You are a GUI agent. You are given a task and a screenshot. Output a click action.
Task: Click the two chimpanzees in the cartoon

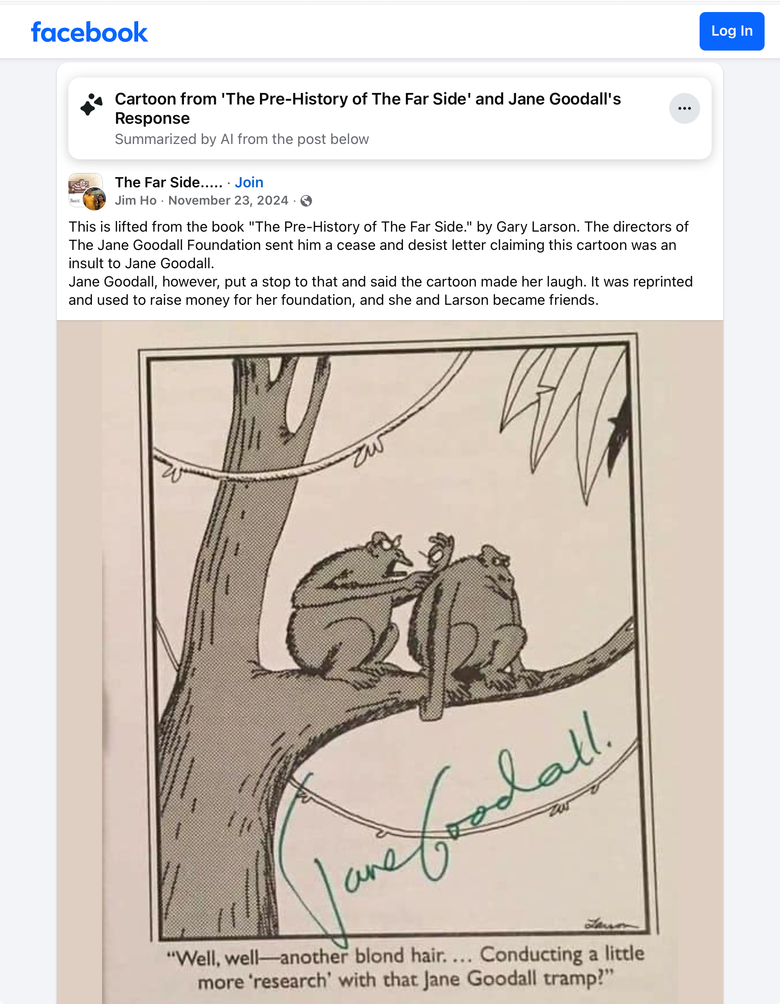[410, 610]
